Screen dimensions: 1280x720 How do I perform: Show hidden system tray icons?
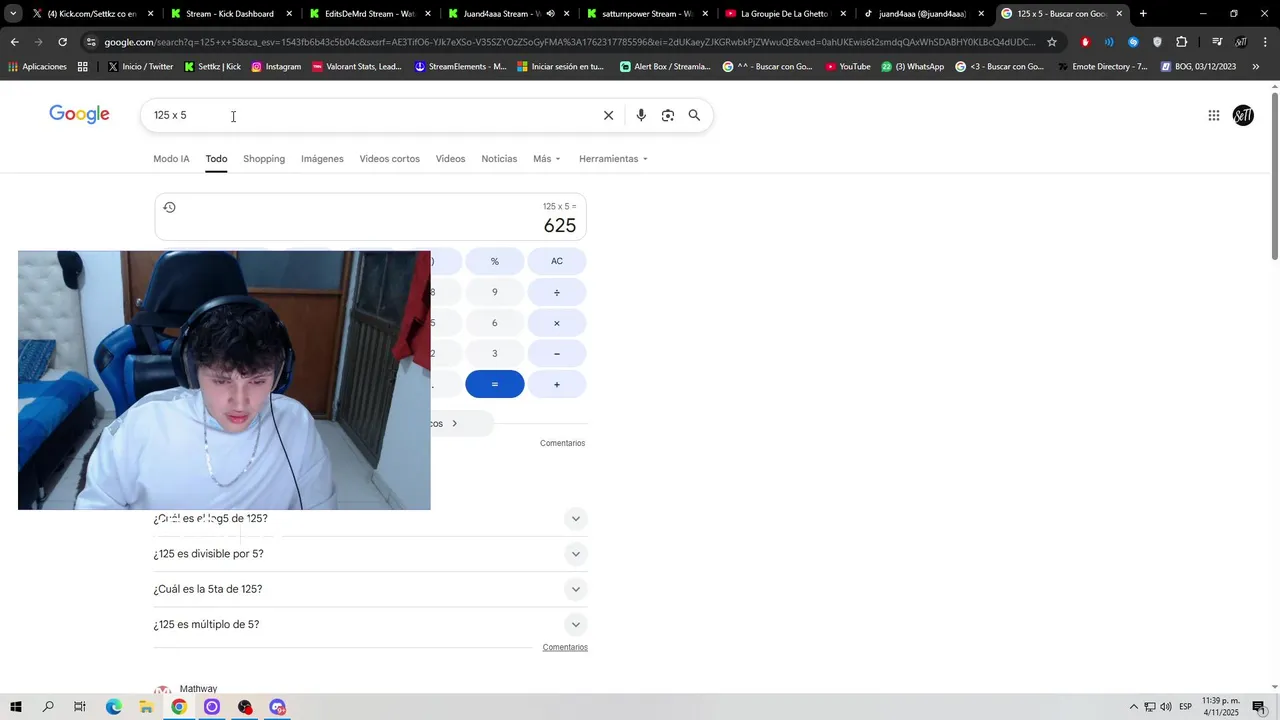coord(1133,707)
